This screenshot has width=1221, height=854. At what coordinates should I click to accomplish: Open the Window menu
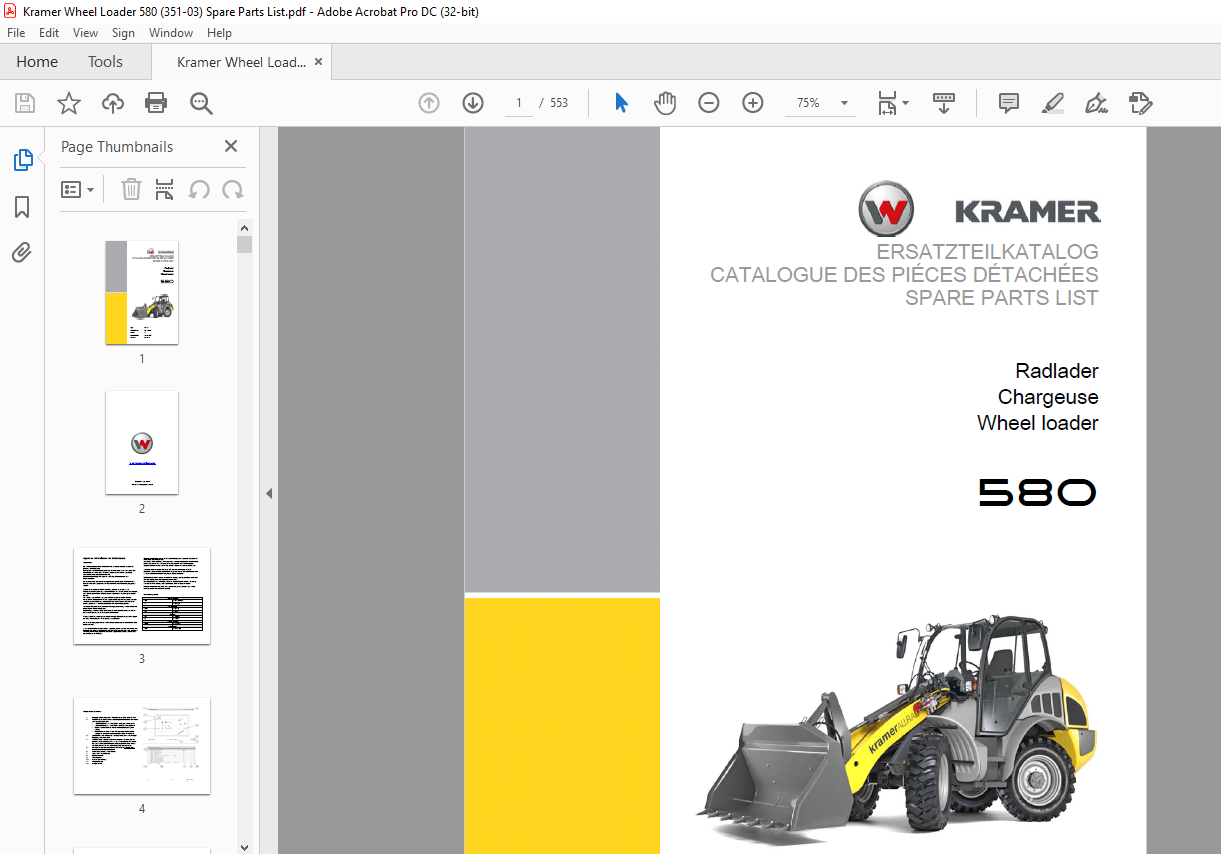(171, 33)
